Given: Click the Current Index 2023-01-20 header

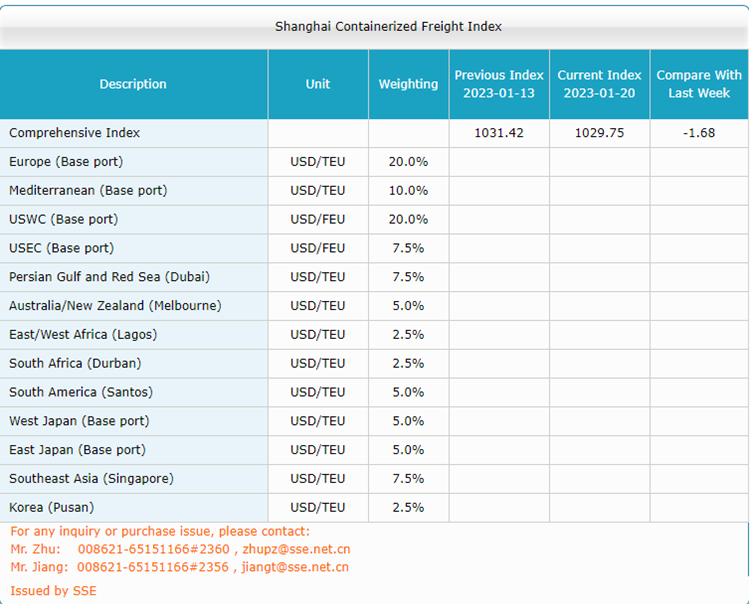Looking at the screenshot, I should pos(599,84).
